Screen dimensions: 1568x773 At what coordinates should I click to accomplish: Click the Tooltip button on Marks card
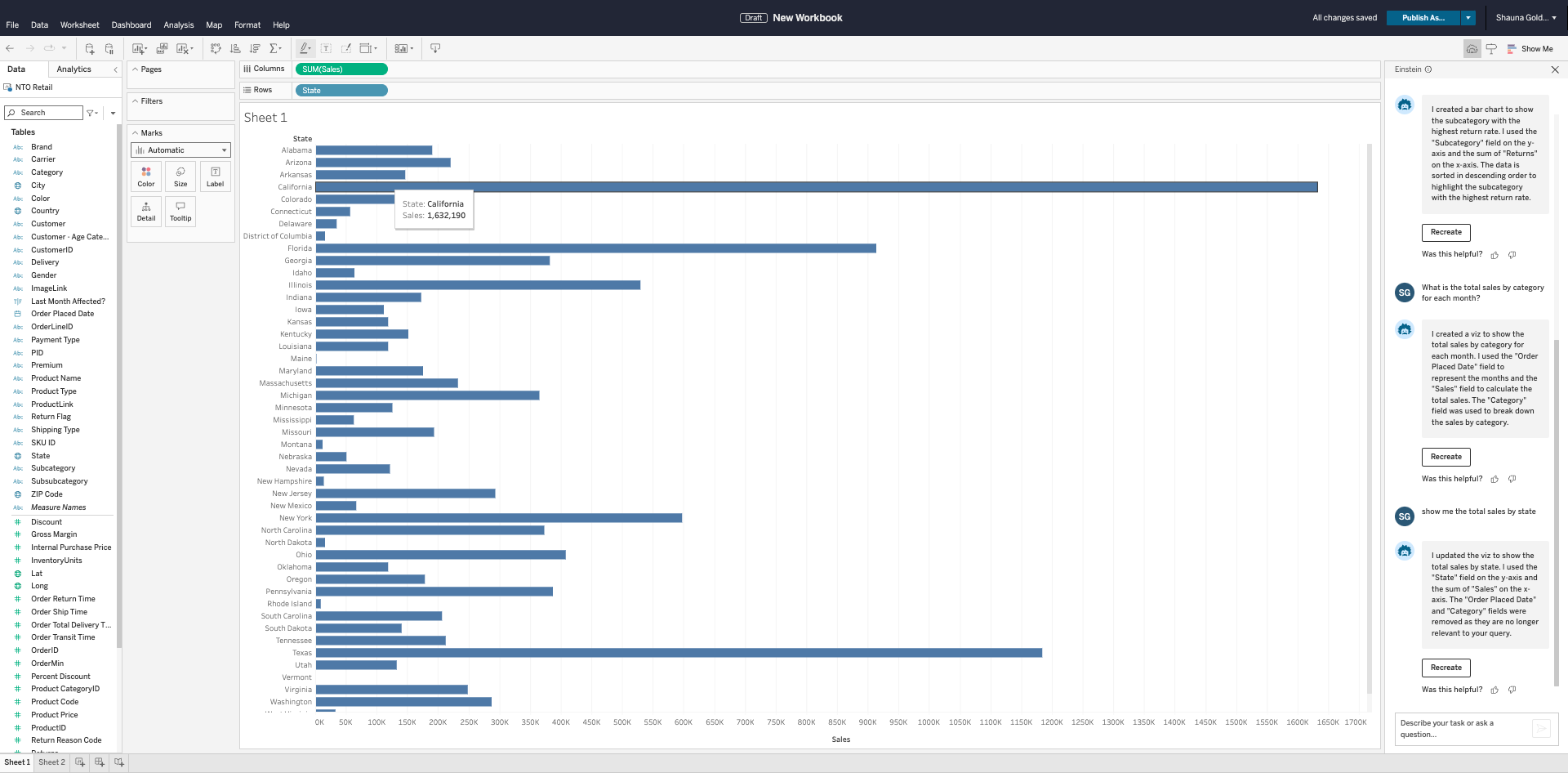click(x=180, y=212)
